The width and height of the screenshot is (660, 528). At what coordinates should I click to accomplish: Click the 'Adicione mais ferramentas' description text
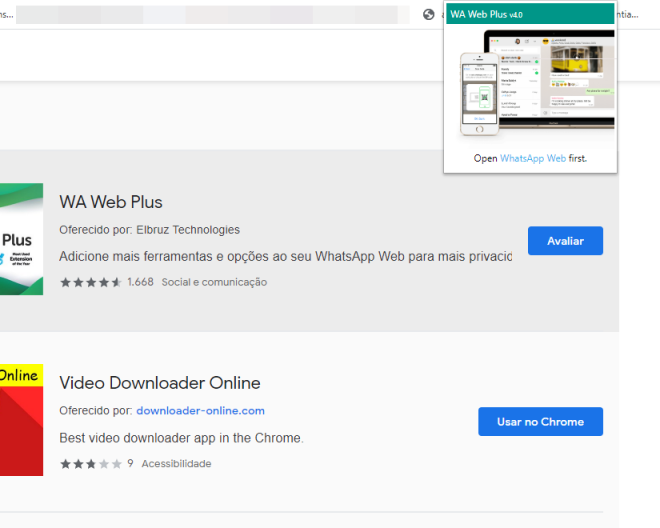tap(285, 256)
